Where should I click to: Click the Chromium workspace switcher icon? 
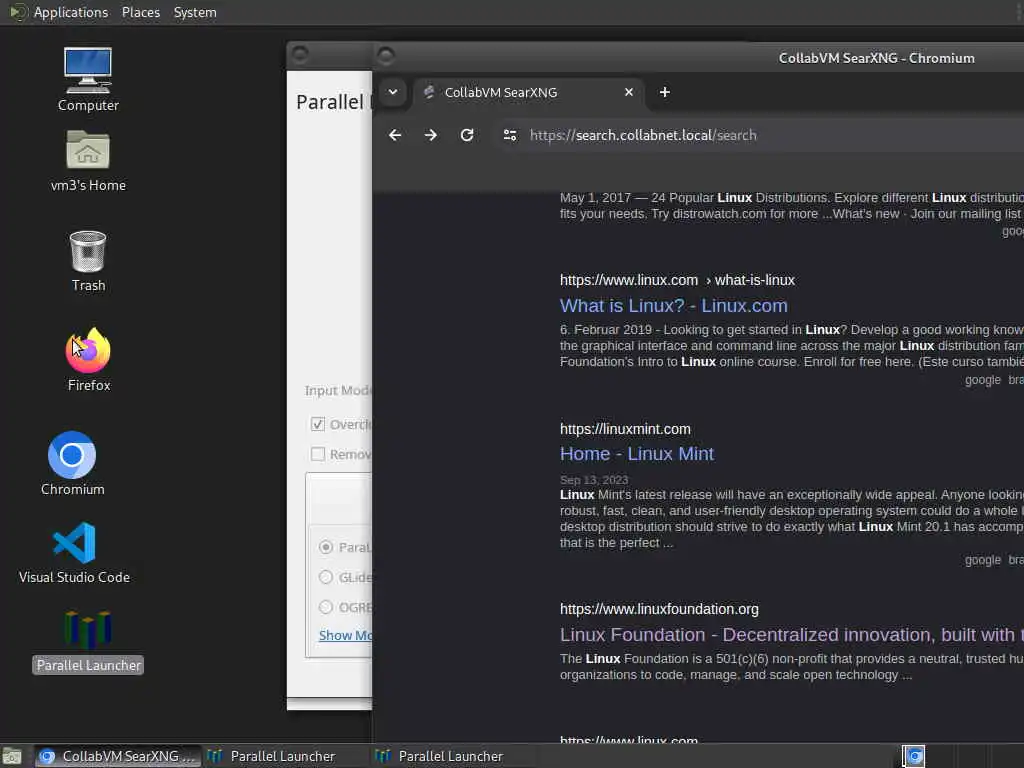coord(914,756)
